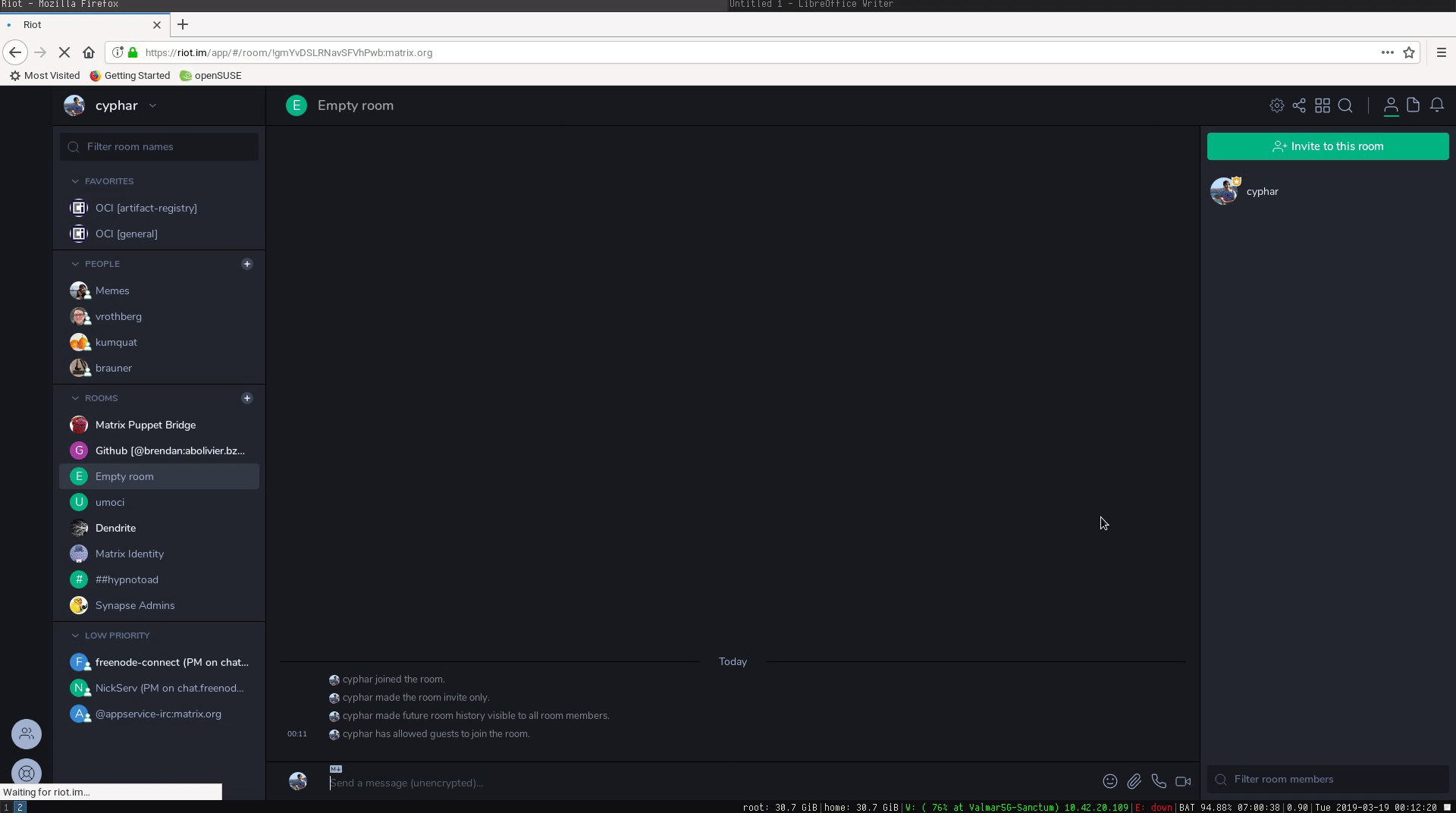Toggle the Markdown indicator above composer

pos(336,769)
